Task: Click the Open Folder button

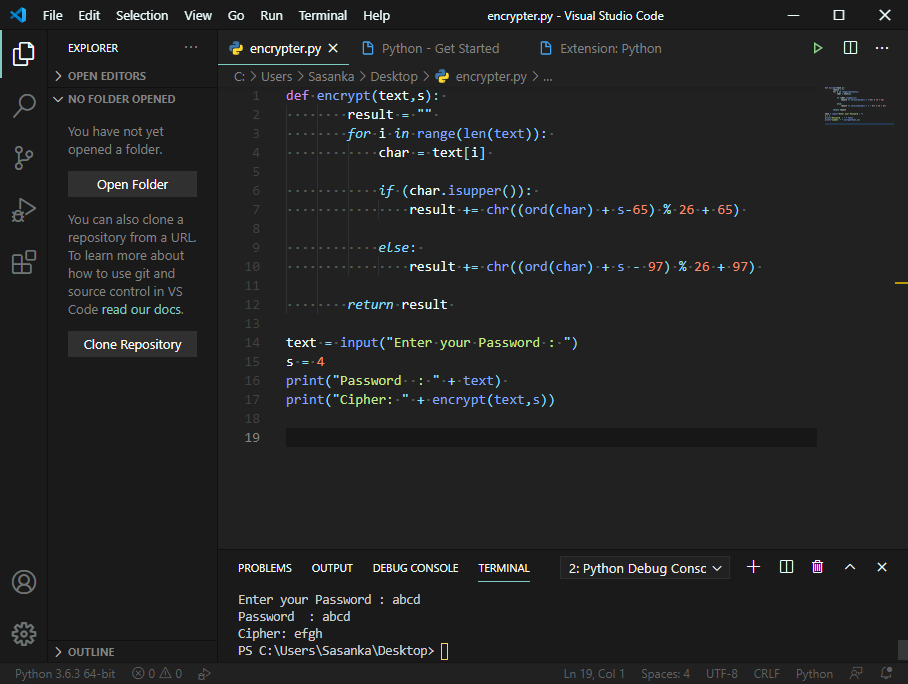Action: click(x=132, y=184)
